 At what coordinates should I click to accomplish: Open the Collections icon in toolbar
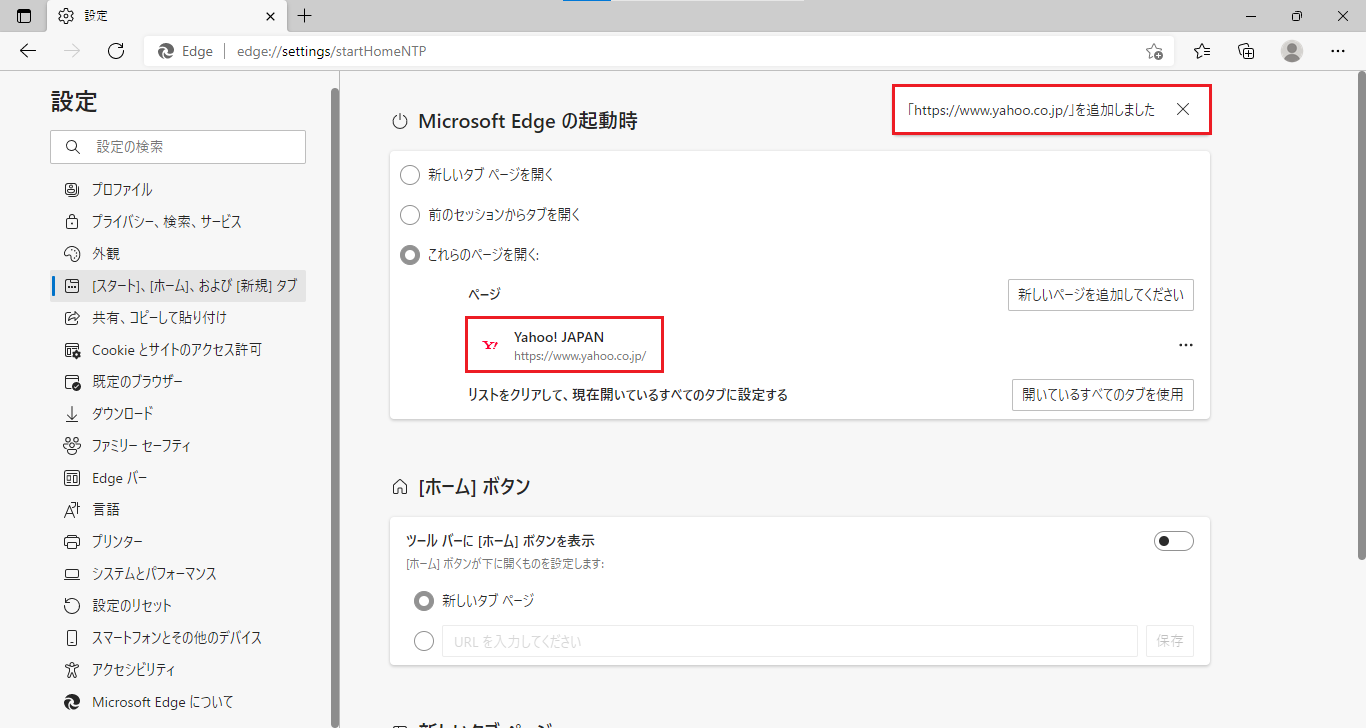(1246, 51)
